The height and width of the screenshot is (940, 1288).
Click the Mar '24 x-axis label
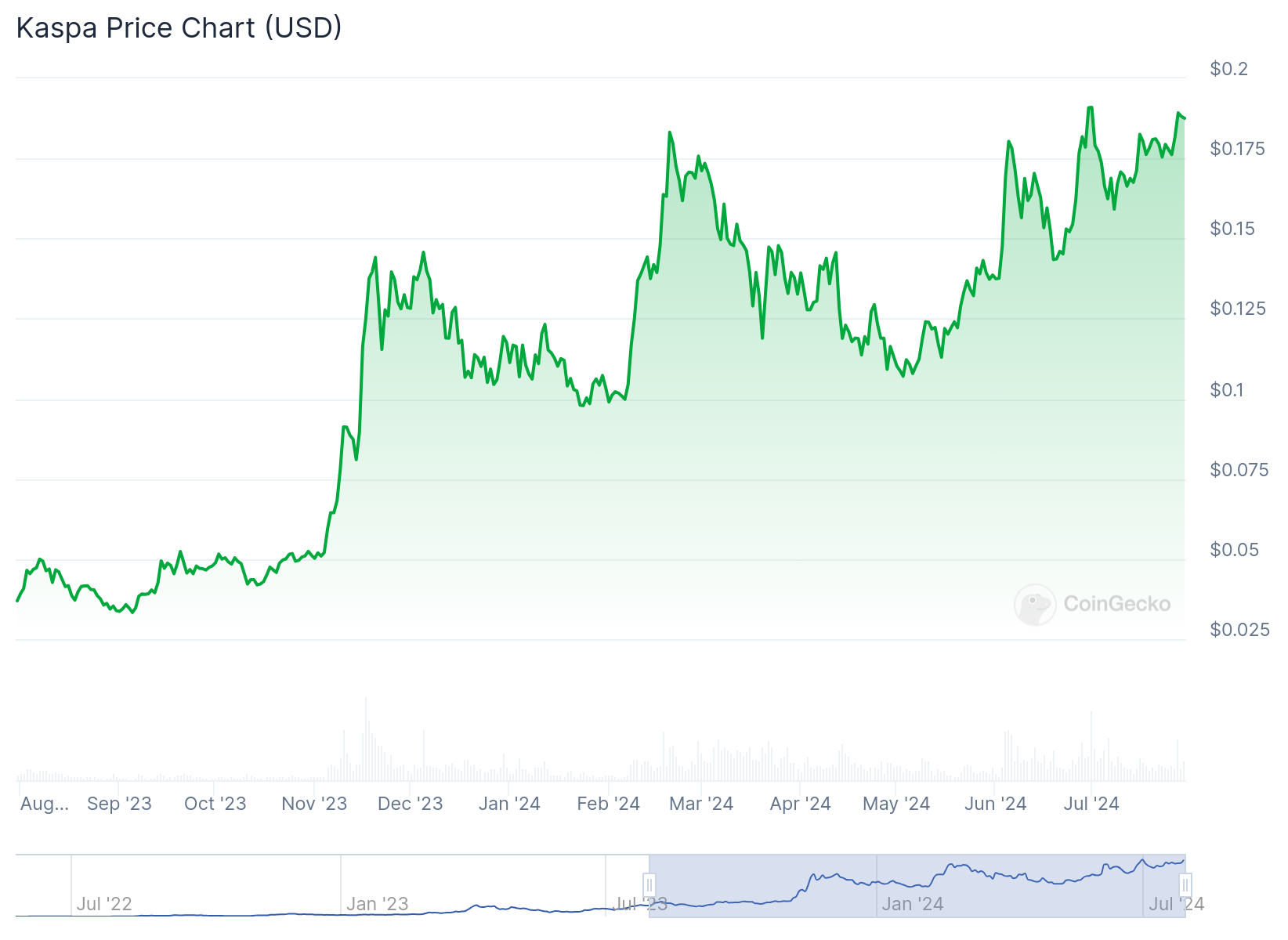(701, 804)
